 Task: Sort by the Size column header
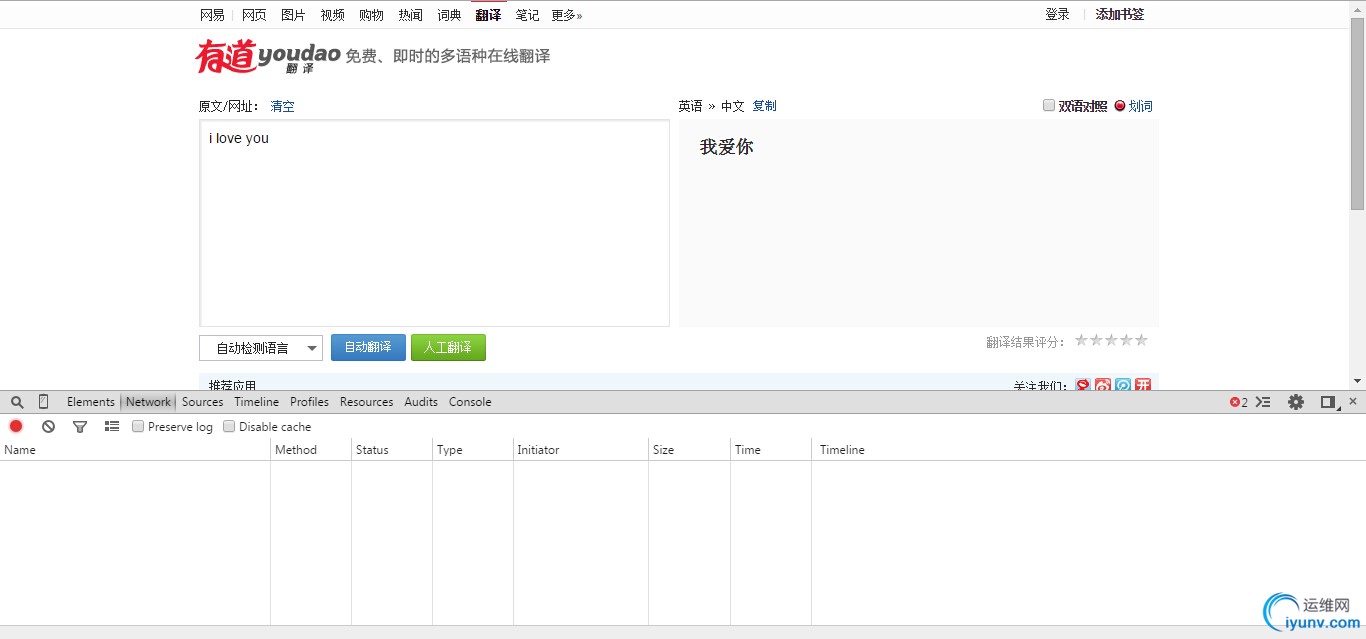click(689, 450)
